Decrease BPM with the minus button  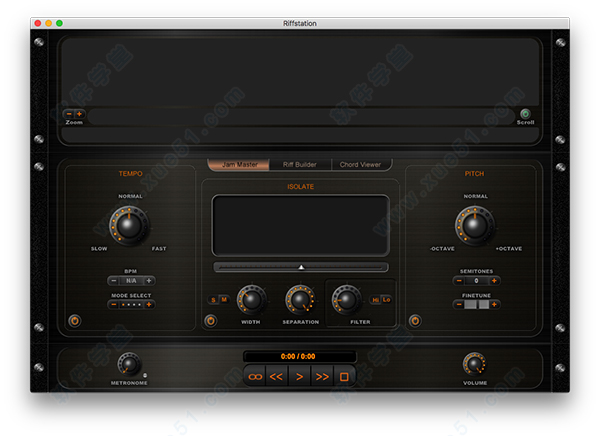114,281
